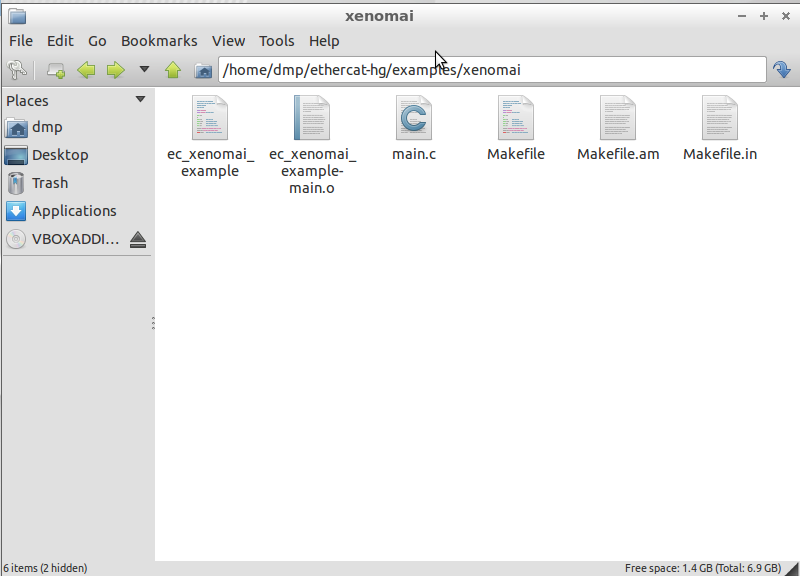This screenshot has height=576, width=800.
Task: Click the New Tab toolbar icon
Action: (56, 70)
